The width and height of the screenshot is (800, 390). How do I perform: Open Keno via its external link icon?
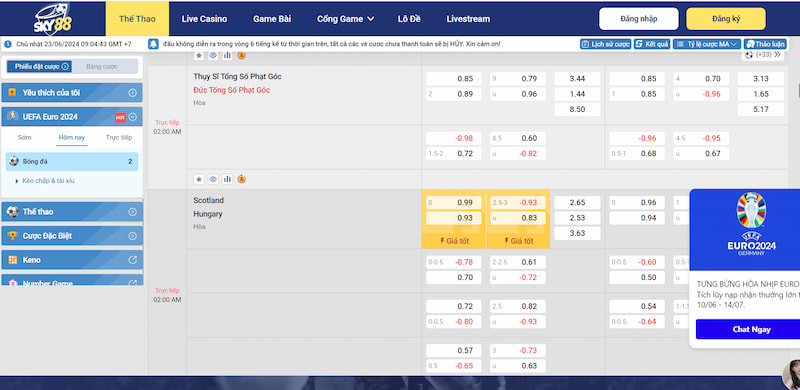coord(133,260)
